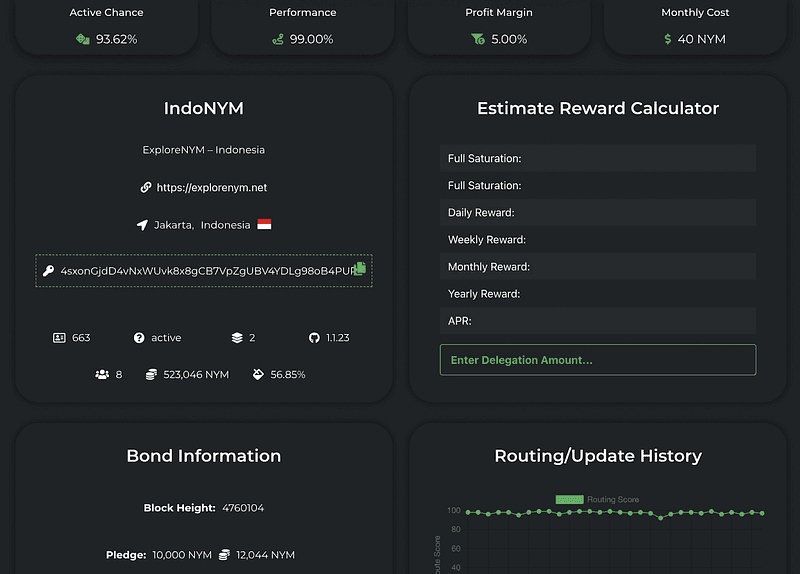Click the ID card icon next to 663

[x=59, y=338]
